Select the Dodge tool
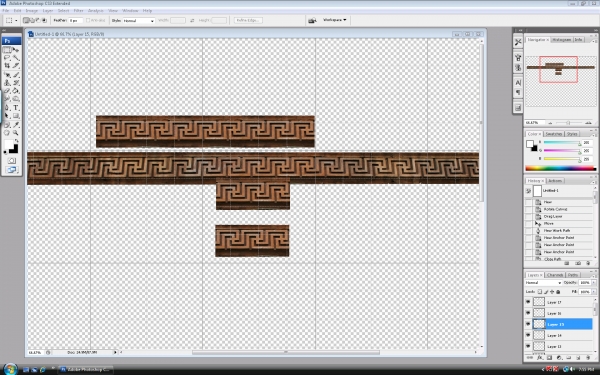This screenshot has width=600, height=375. tap(16, 99)
